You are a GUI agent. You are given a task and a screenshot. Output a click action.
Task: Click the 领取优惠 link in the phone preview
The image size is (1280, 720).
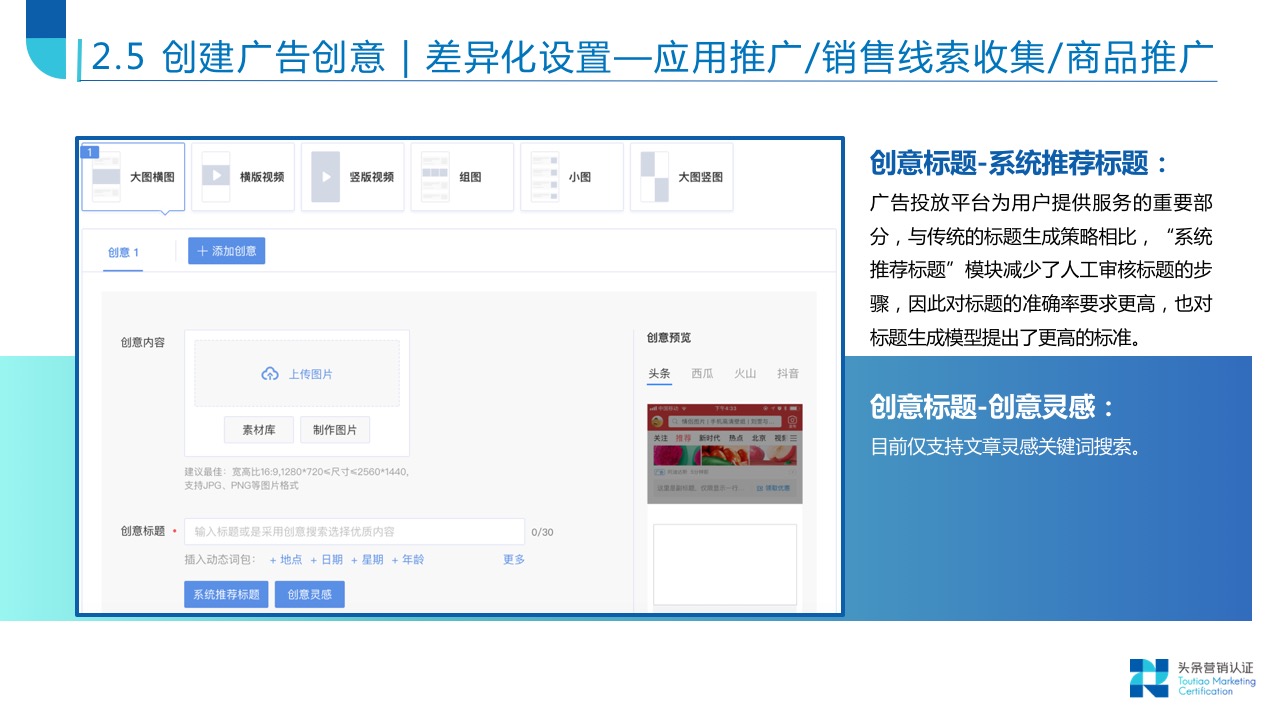pyautogui.click(x=773, y=488)
